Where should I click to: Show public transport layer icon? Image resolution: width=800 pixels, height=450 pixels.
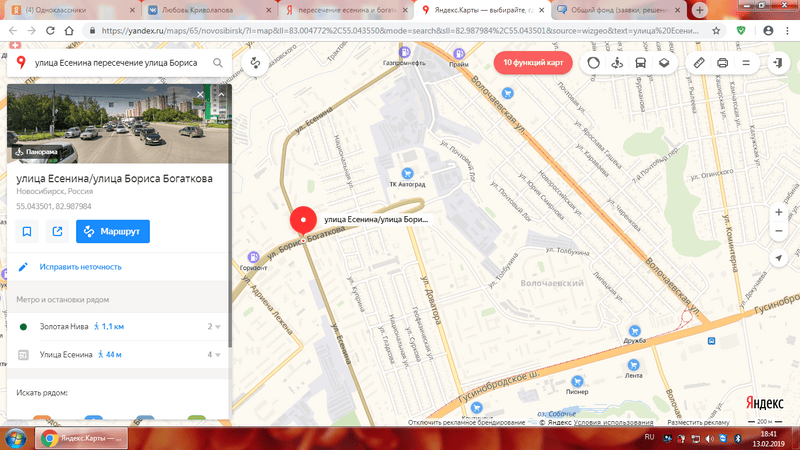click(x=641, y=63)
